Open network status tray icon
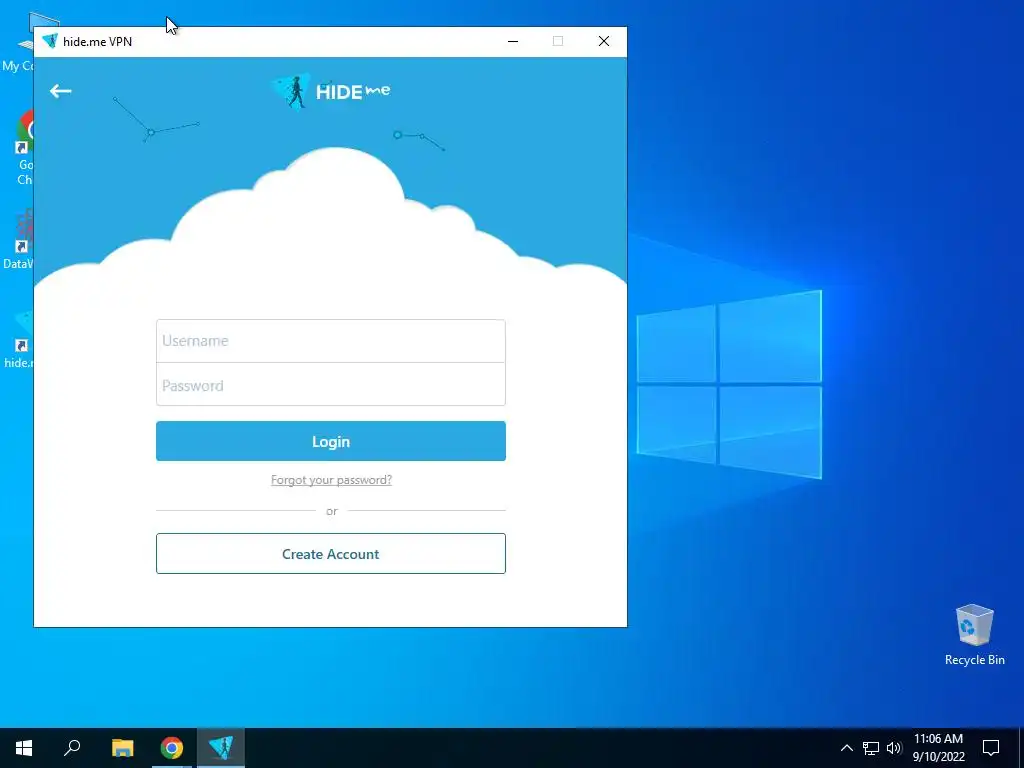 click(871, 748)
